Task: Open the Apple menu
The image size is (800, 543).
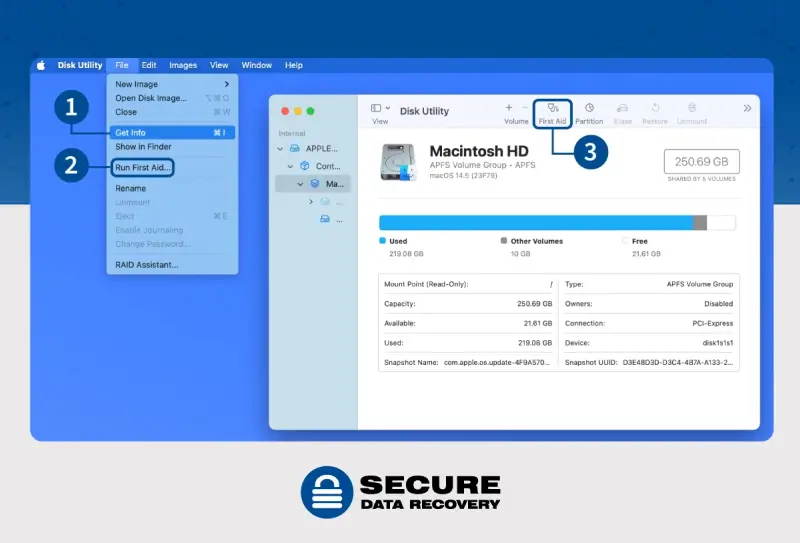Action: pos(41,65)
